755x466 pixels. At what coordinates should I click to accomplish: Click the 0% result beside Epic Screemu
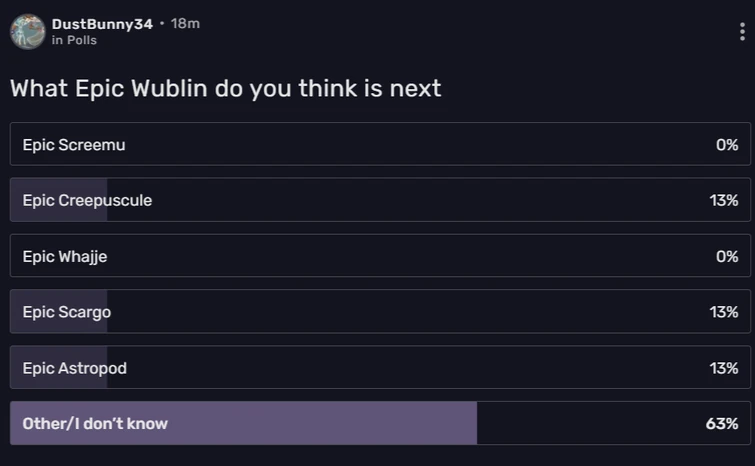coord(727,145)
